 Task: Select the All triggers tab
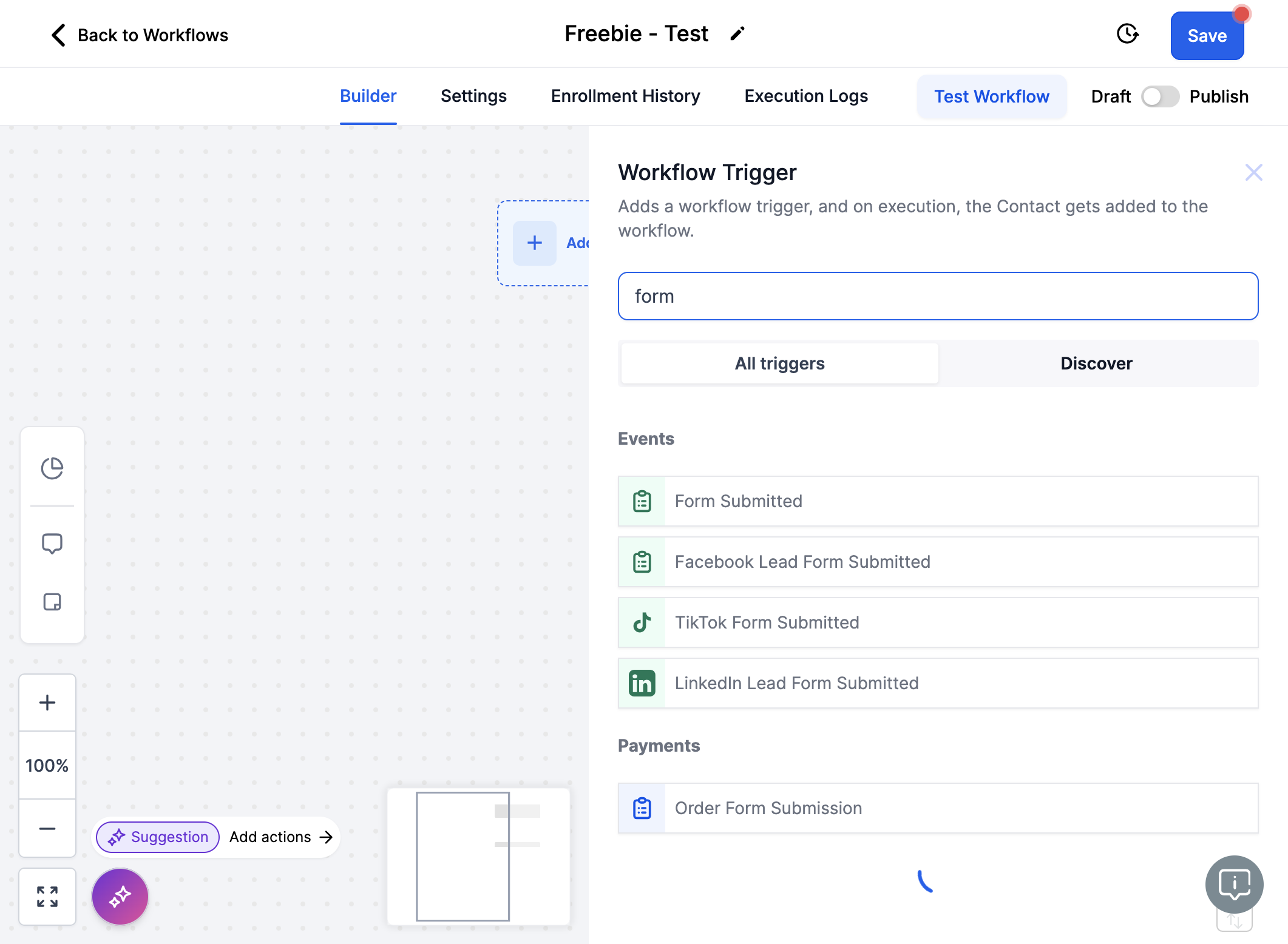click(x=779, y=363)
